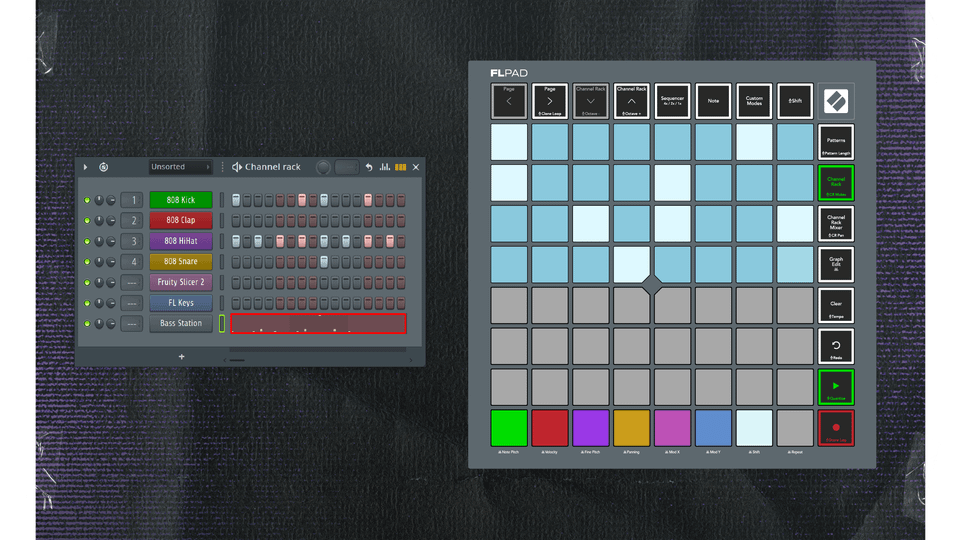This screenshot has width=960, height=540.
Task: Click the pink Mod X pad
Action: coord(672,428)
